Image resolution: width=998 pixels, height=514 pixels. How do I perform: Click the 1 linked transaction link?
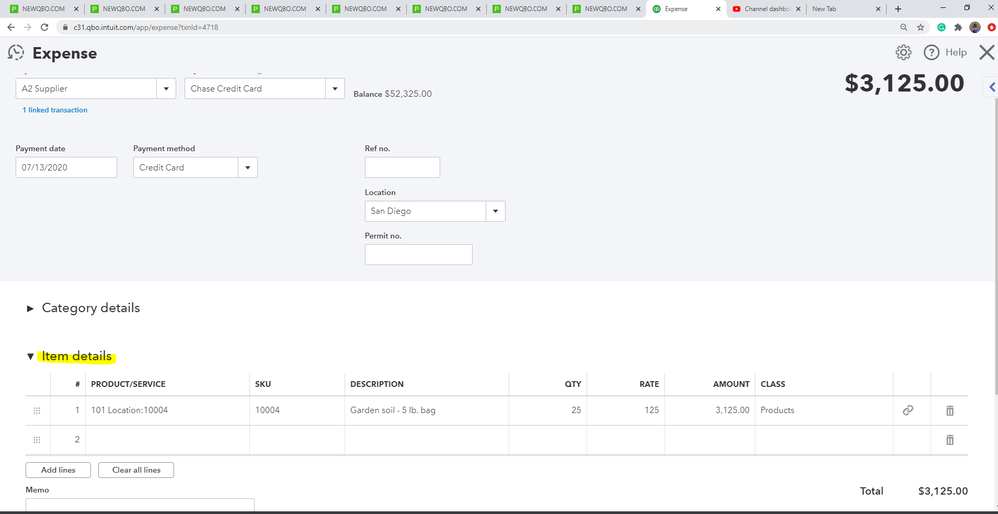click(x=55, y=110)
